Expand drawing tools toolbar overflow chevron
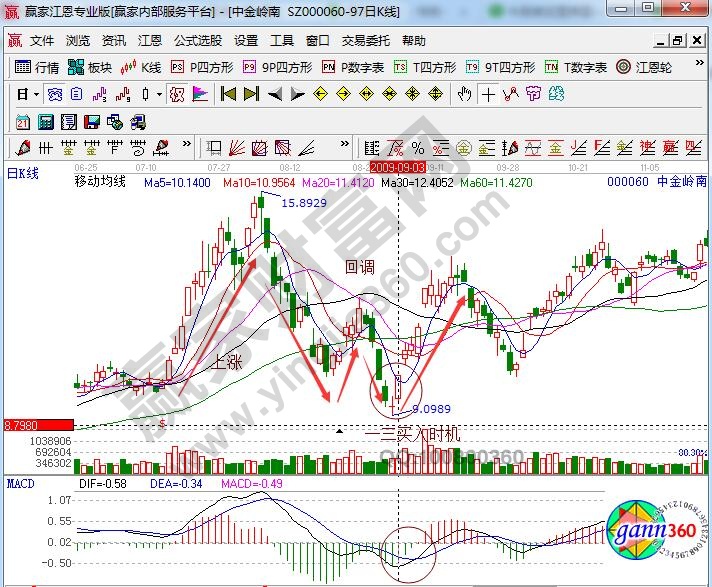The image size is (712, 587). (186, 144)
